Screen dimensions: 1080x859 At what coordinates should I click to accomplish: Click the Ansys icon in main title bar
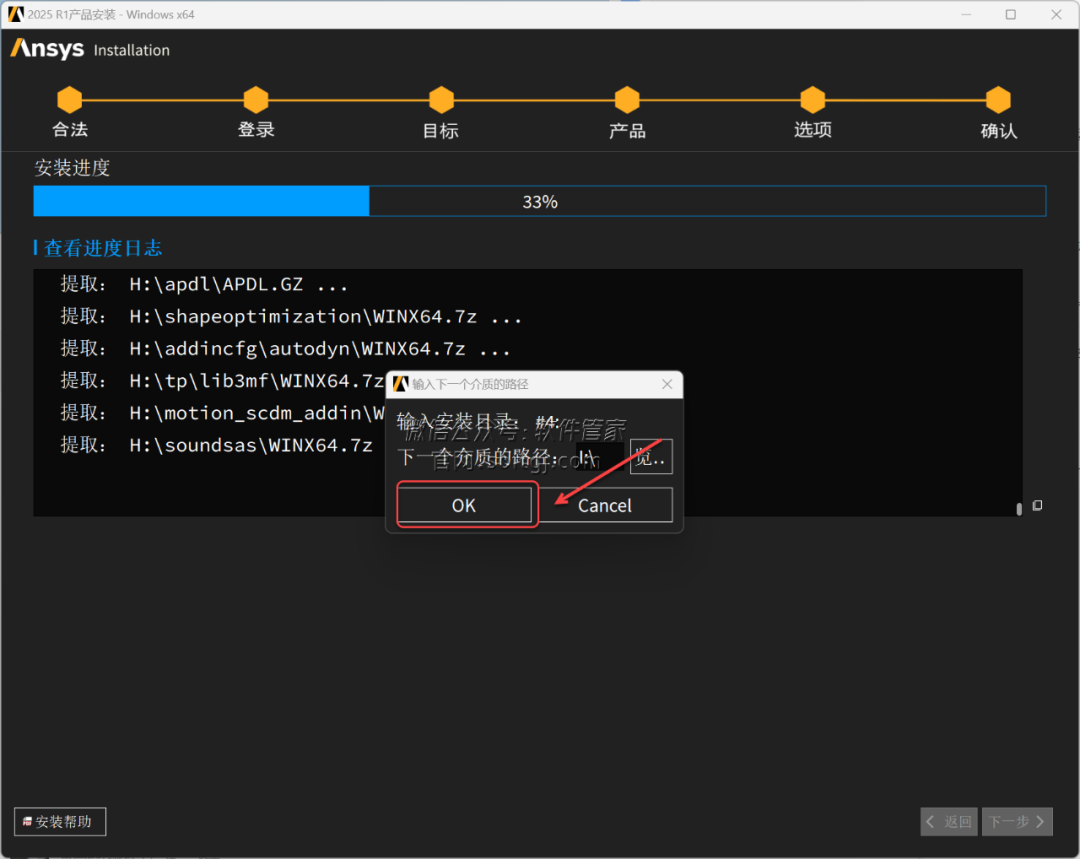pos(15,14)
